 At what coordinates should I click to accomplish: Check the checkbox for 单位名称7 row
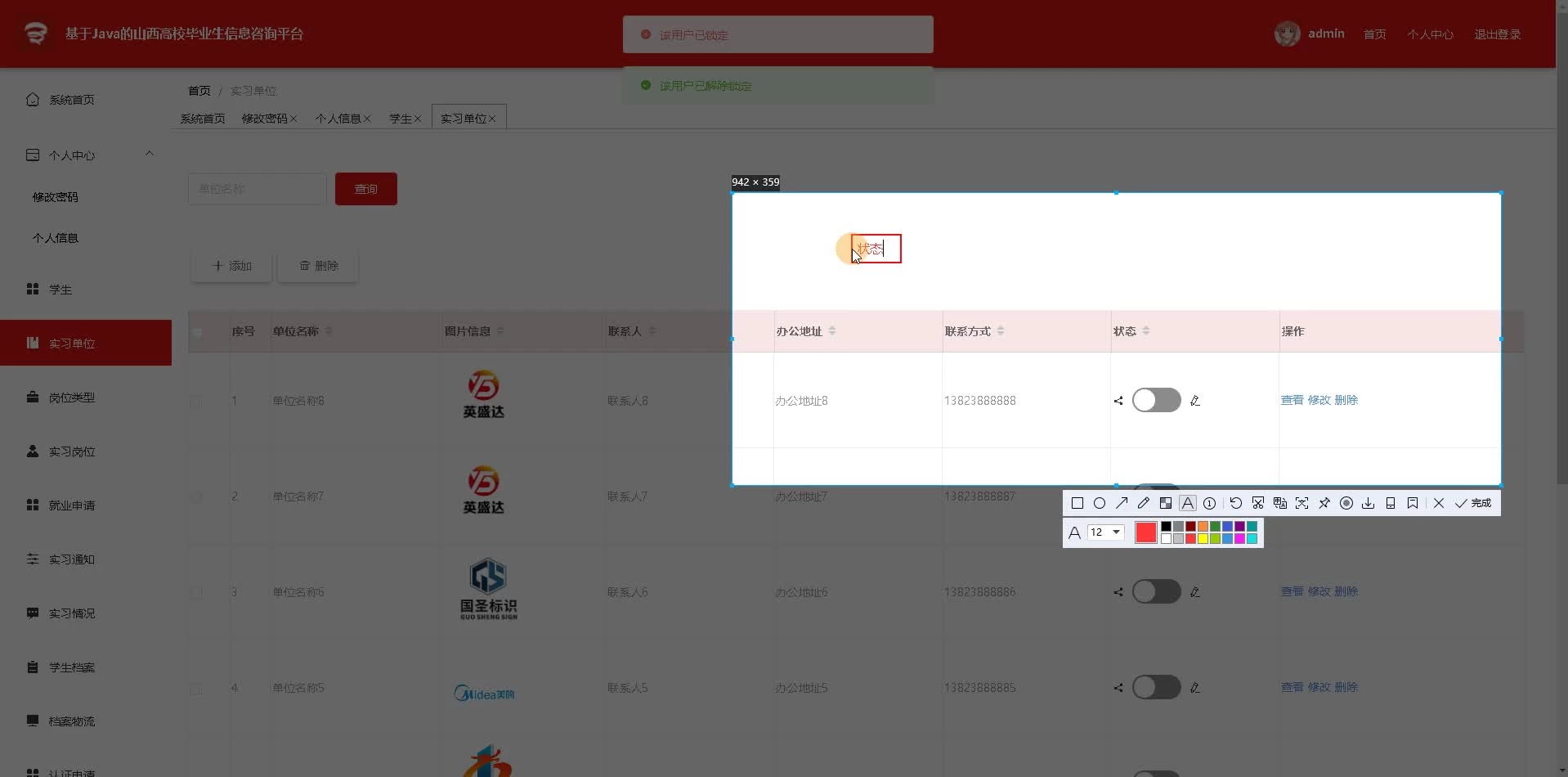[x=196, y=496]
